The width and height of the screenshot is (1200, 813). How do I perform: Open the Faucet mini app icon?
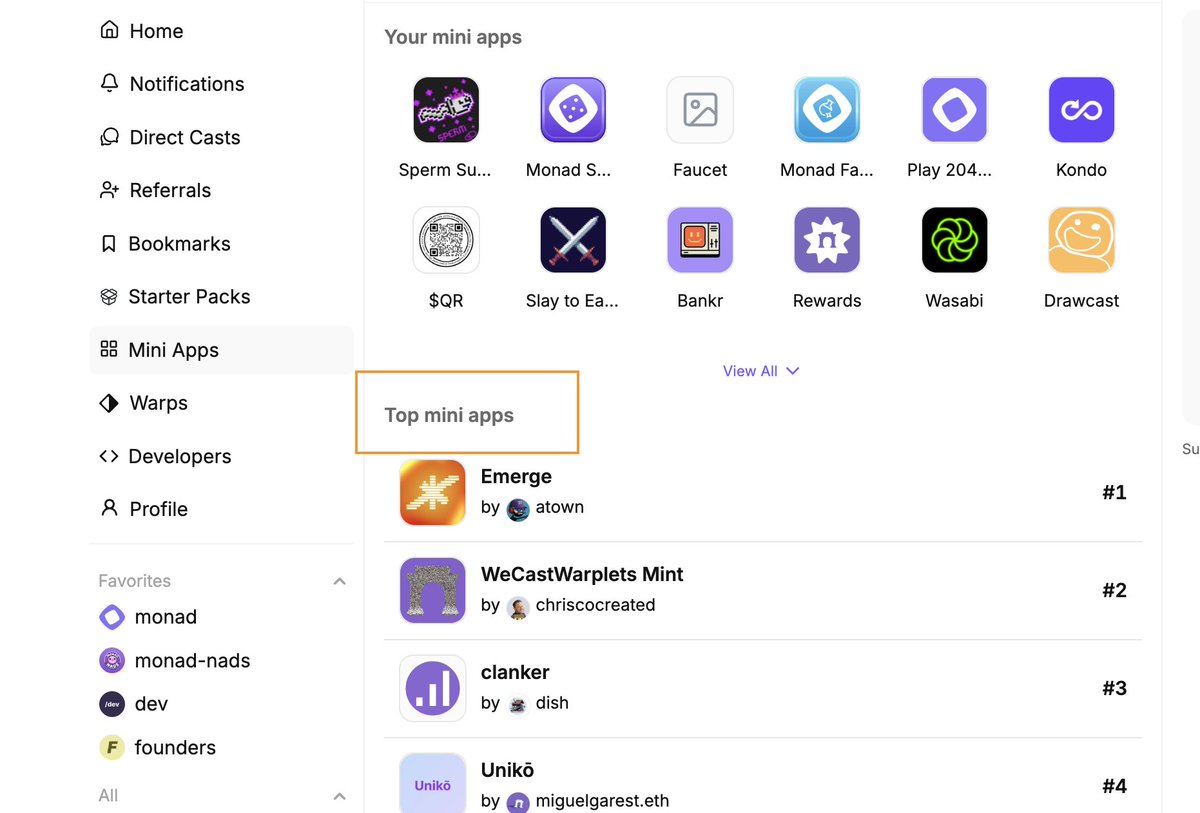(700, 110)
